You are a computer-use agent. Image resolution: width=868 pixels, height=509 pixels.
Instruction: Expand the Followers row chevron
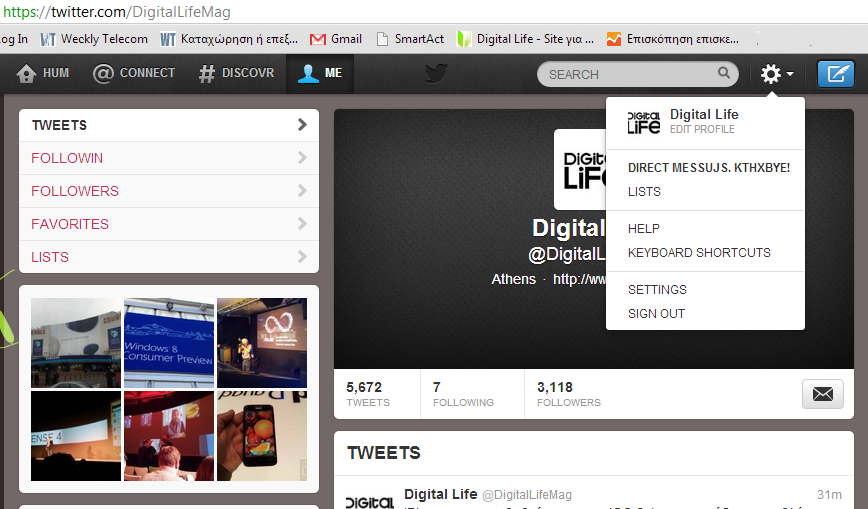pyautogui.click(x=302, y=191)
